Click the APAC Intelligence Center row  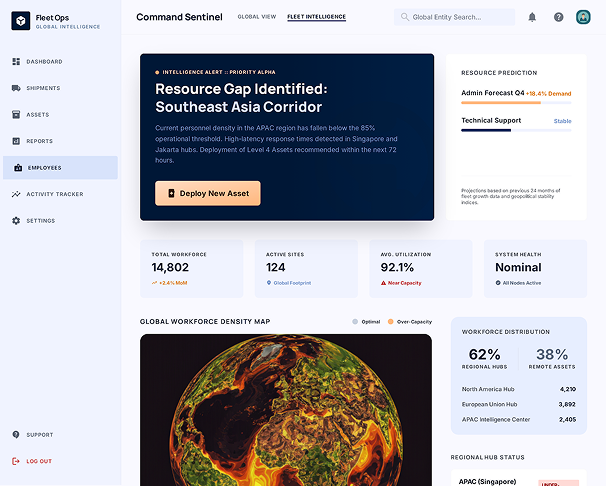pyautogui.click(x=519, y=419)
